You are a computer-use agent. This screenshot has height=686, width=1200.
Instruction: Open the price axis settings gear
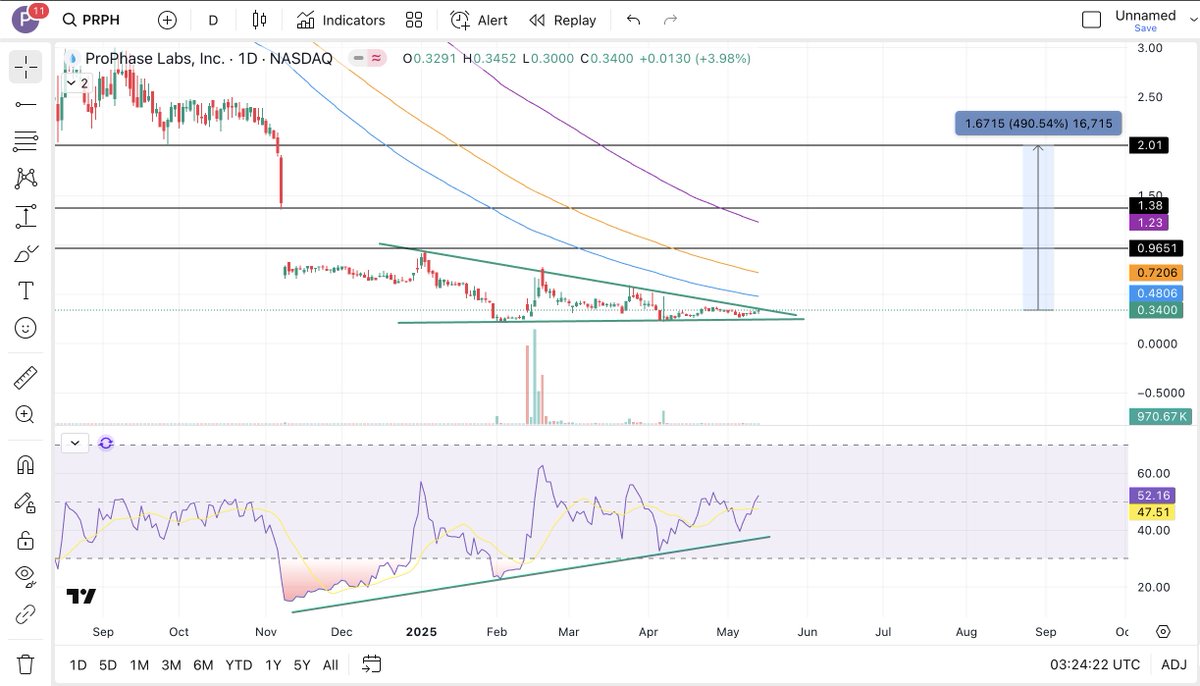[1163, 632]
